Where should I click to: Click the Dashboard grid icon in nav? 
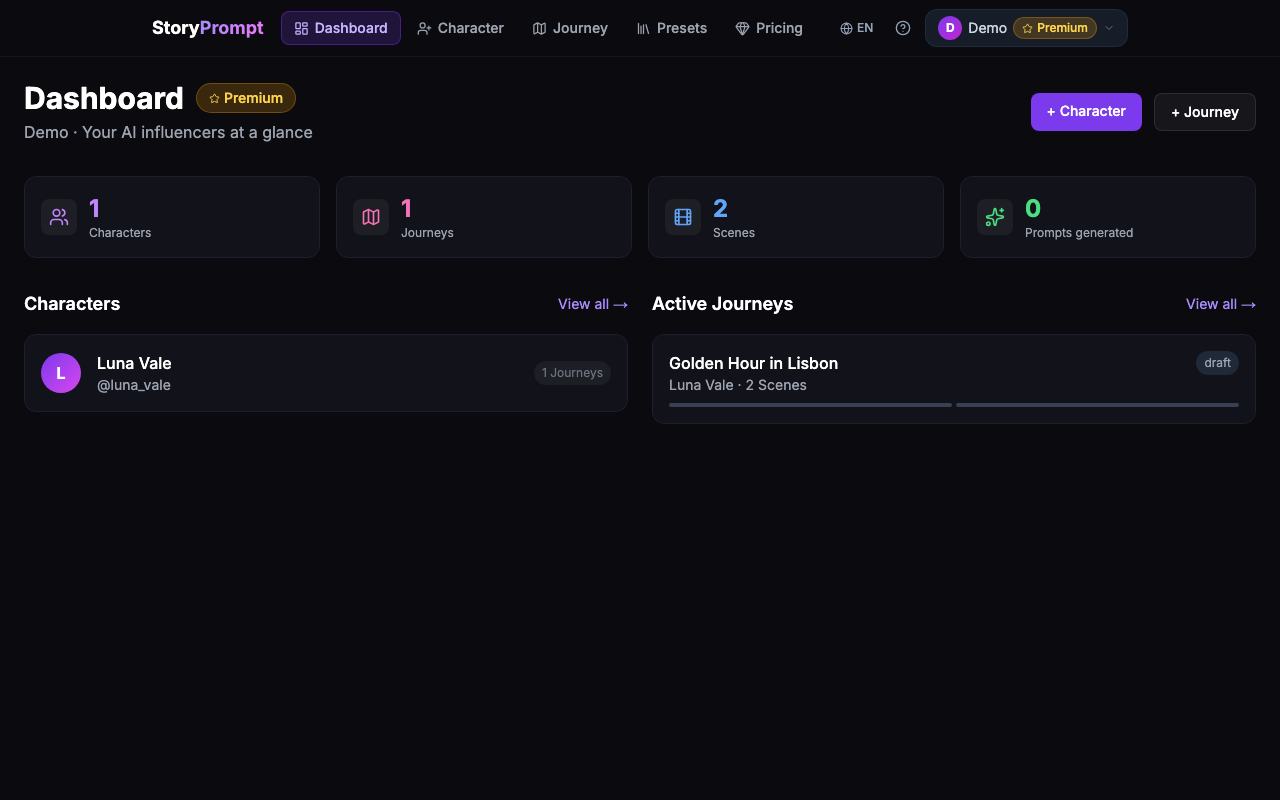point(301,28)
